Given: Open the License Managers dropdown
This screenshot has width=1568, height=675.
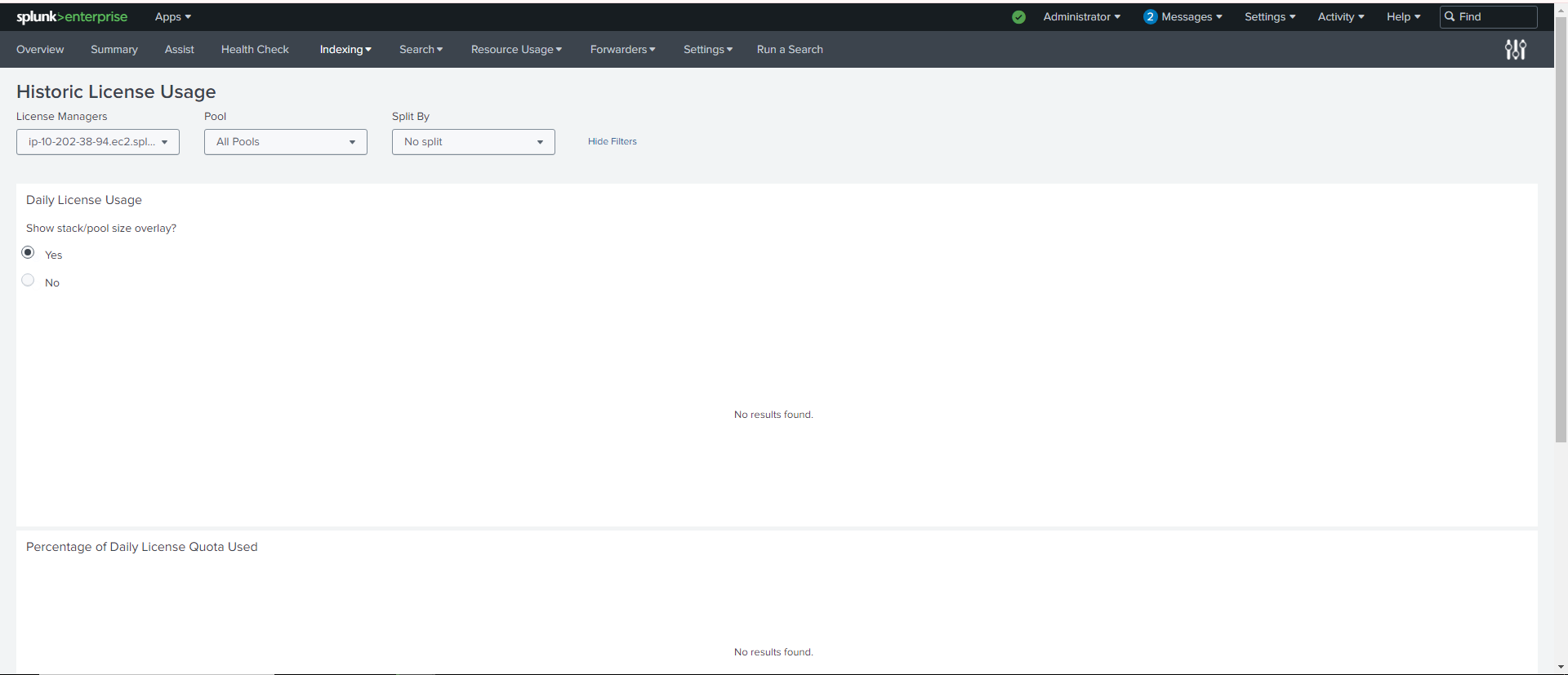Looking at the screenshot, I should pyautogui.click(x=98, y=142).
